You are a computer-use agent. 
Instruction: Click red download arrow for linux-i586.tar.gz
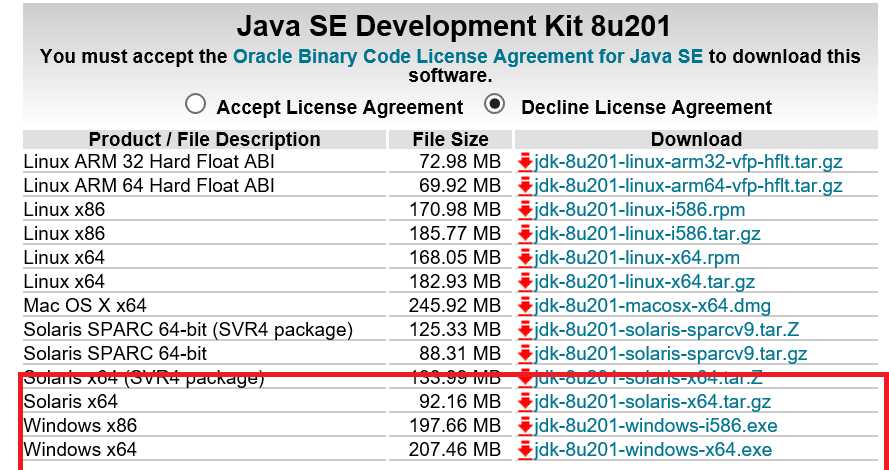pyautogui.click(x=525, y=234)
